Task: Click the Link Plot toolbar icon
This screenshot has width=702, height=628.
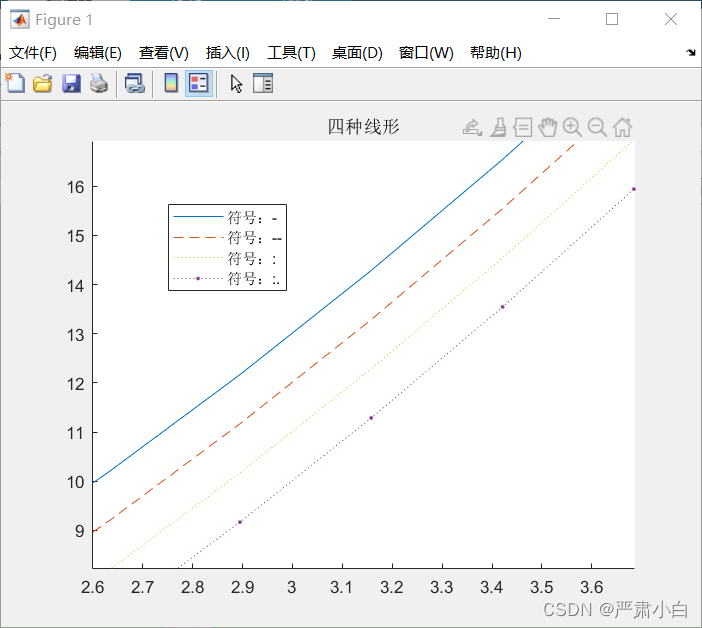Action: click(x=134, y=84)
